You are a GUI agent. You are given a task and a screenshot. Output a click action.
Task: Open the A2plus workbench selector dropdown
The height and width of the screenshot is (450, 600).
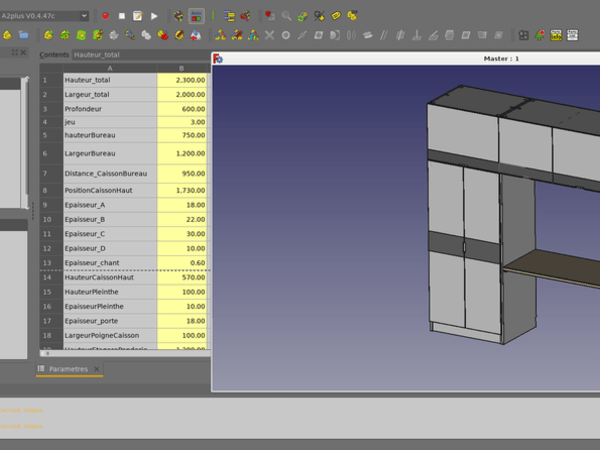point(45,16)
